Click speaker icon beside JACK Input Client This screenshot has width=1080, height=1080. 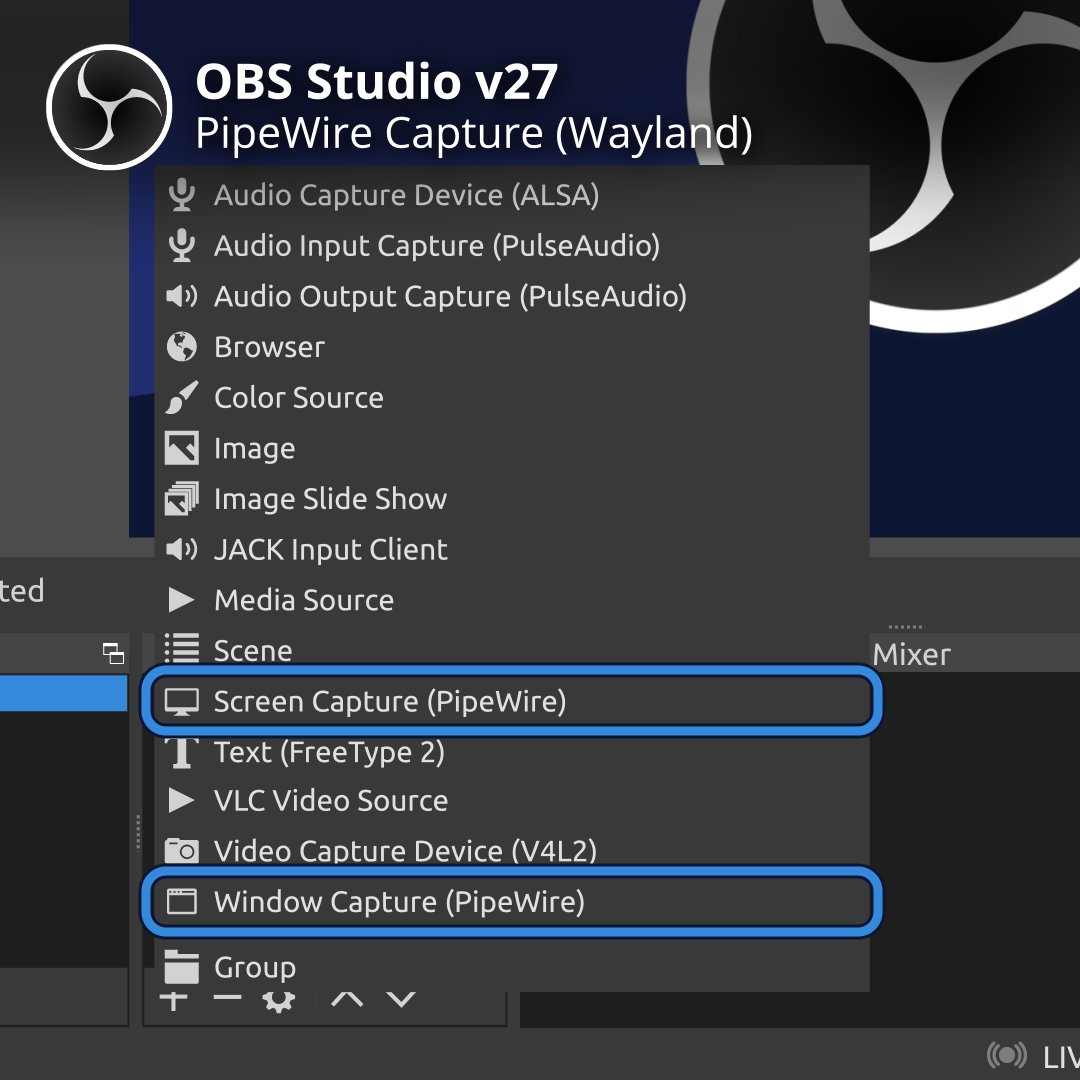(x=182, y=549)
